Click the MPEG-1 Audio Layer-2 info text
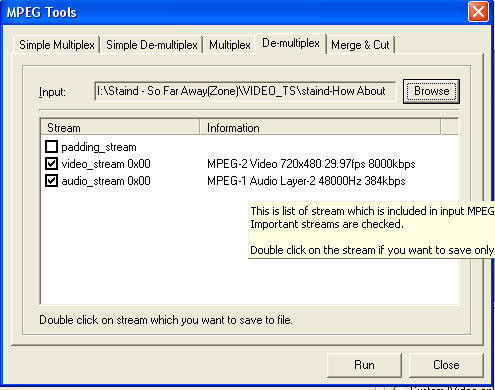Screen dimensions: 495x390 point(306,181)
